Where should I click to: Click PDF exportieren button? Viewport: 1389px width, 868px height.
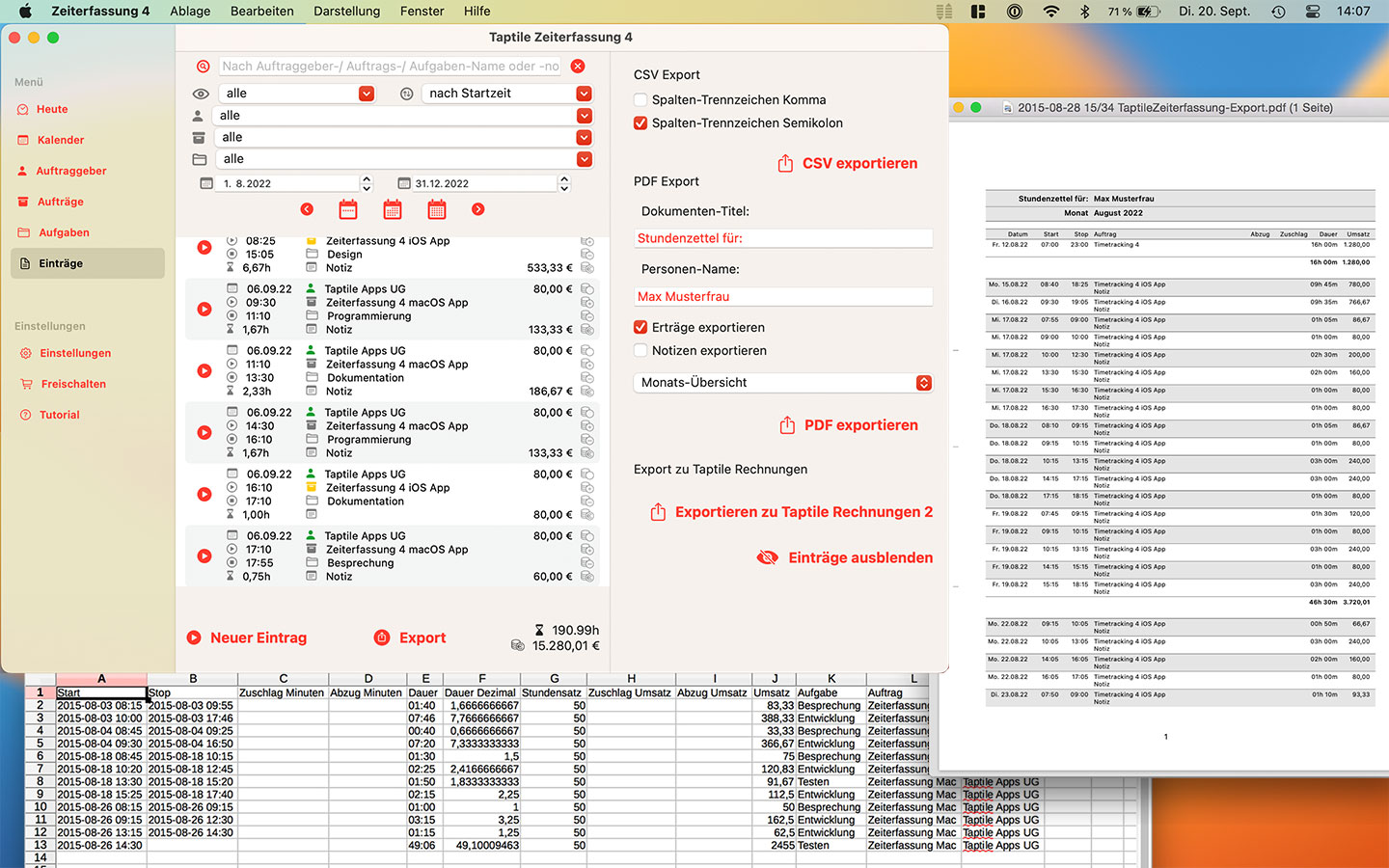point(849,425)
